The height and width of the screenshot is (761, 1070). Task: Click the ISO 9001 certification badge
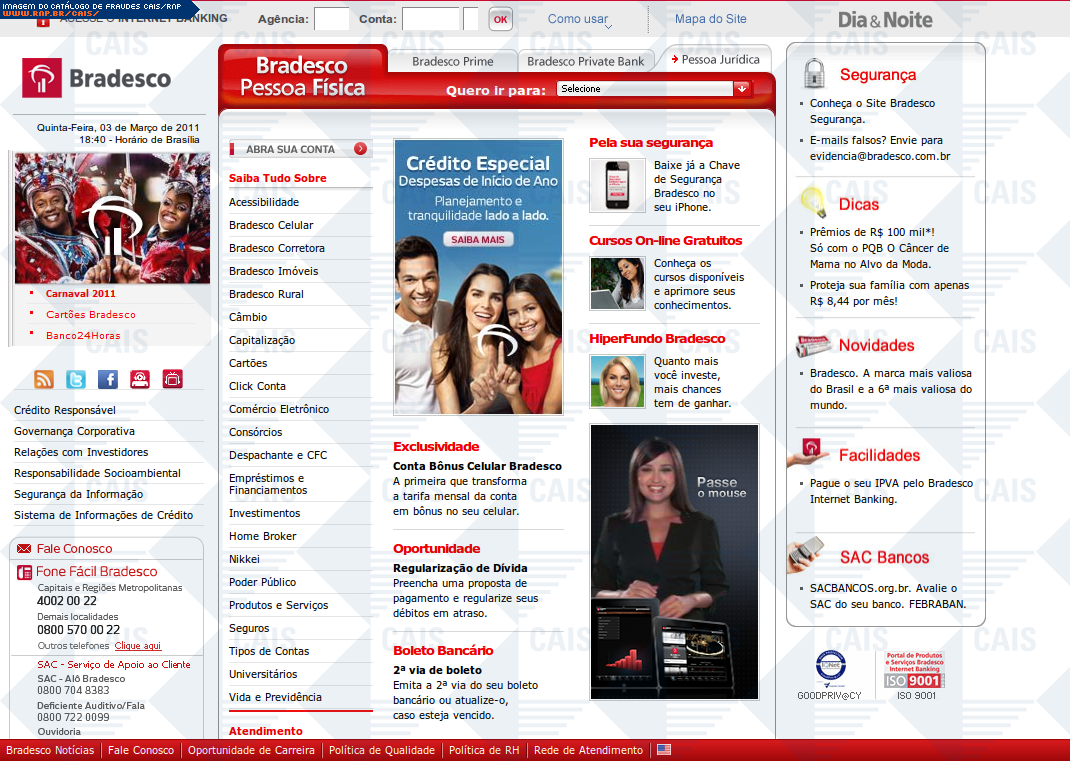tap(915, 671)
